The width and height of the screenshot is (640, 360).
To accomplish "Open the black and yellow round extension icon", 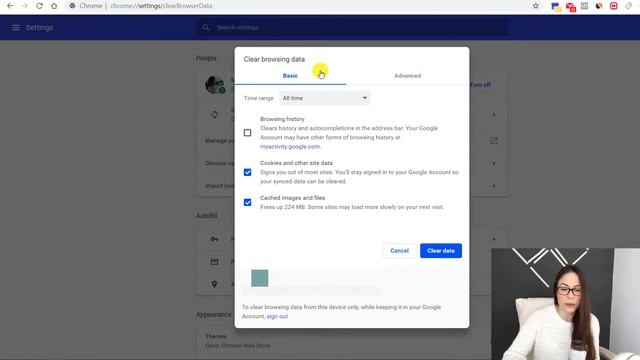I will (x=599, y=6).
